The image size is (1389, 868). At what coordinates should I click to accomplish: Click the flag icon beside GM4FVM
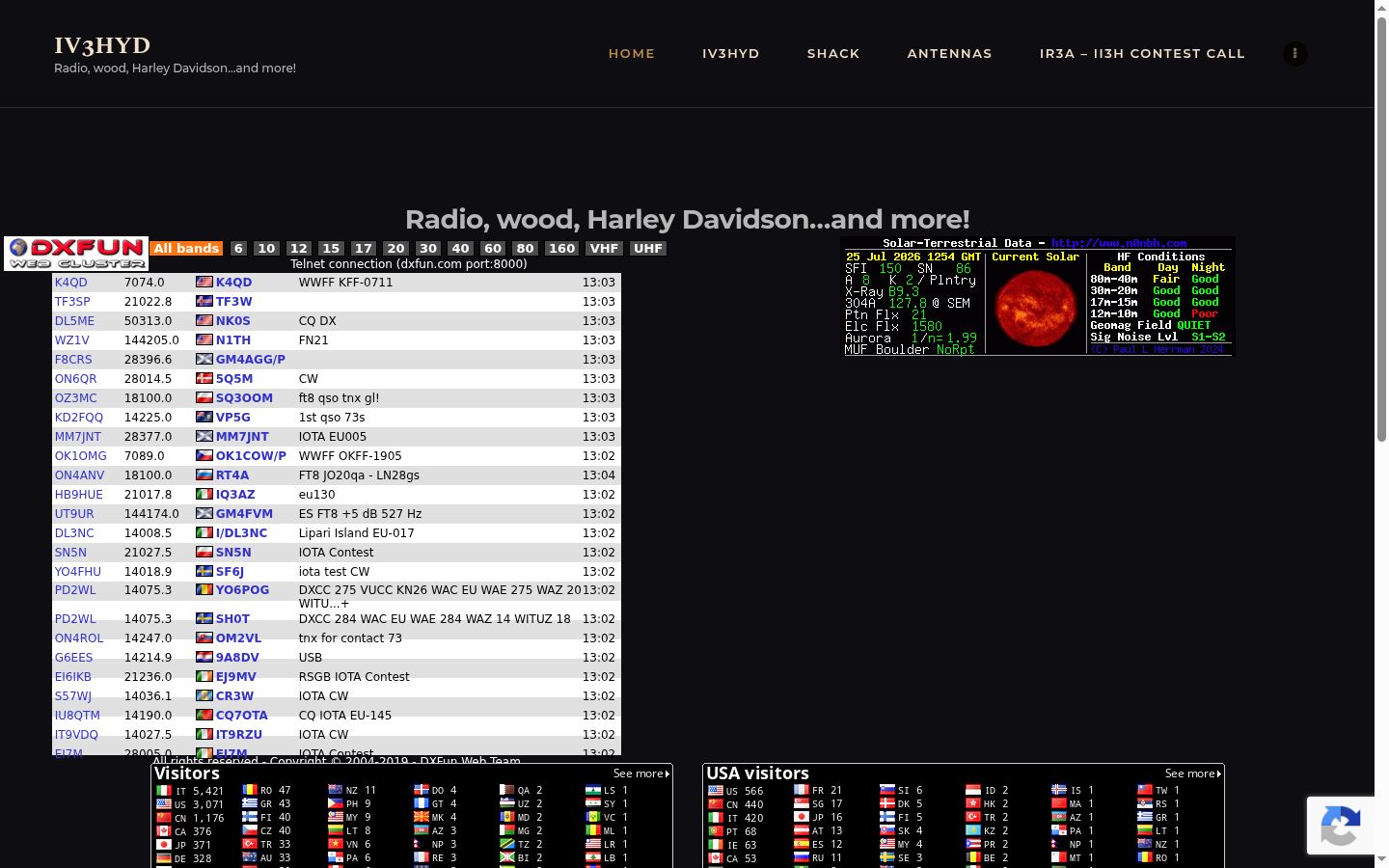204,514
